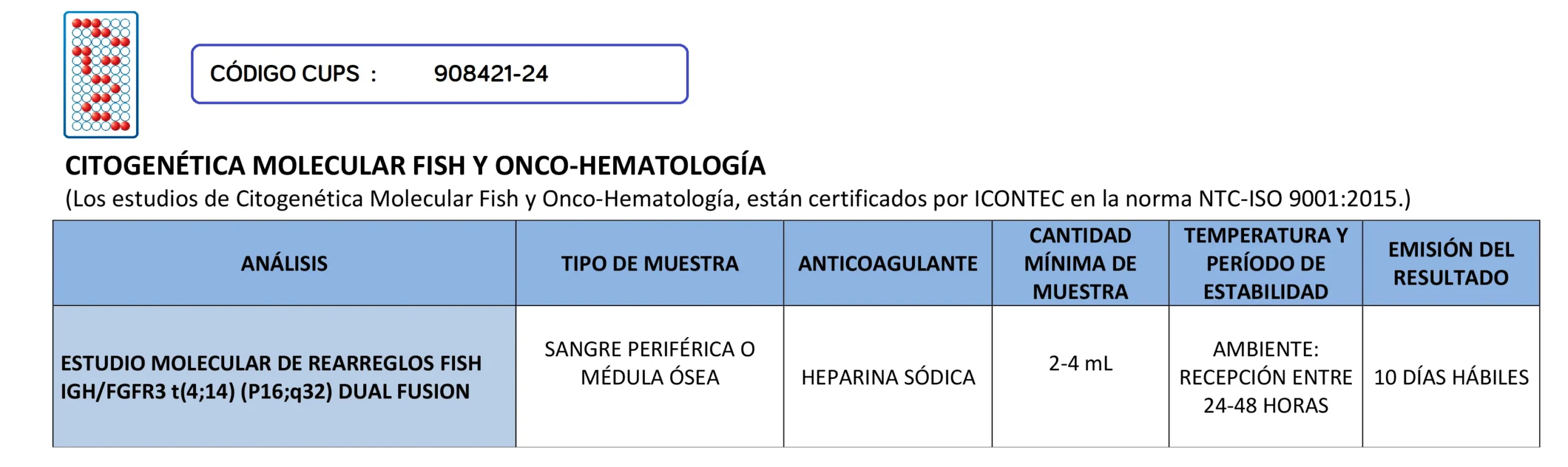1568x467 pixels.
Task: Select the 10 DÍAS HÁBILES cell
Action: pos(1451,378)
